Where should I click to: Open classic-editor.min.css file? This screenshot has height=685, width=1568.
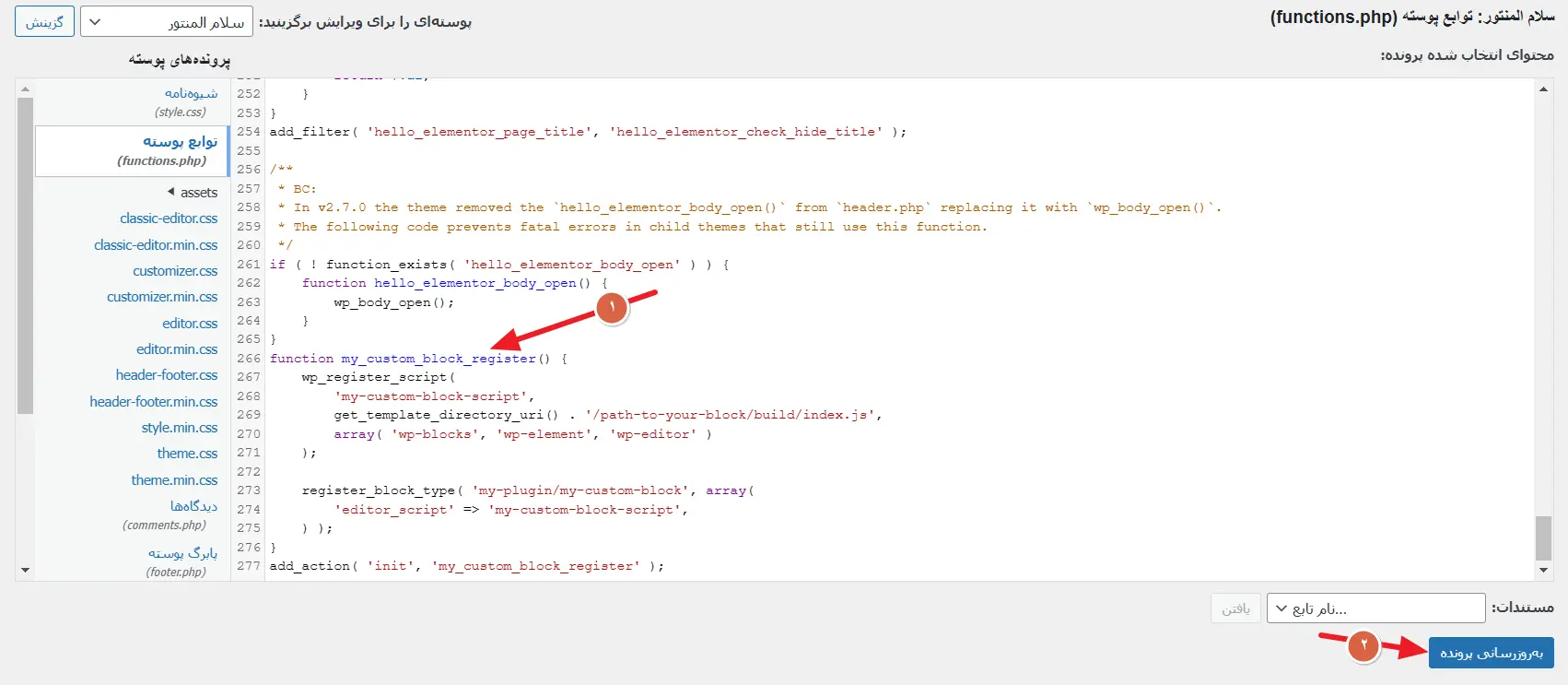click(156, 245)
